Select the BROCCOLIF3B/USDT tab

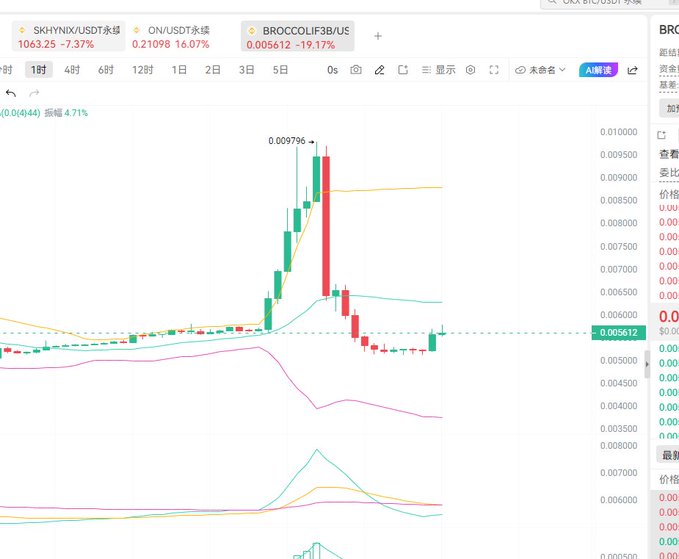click(297, 36)
